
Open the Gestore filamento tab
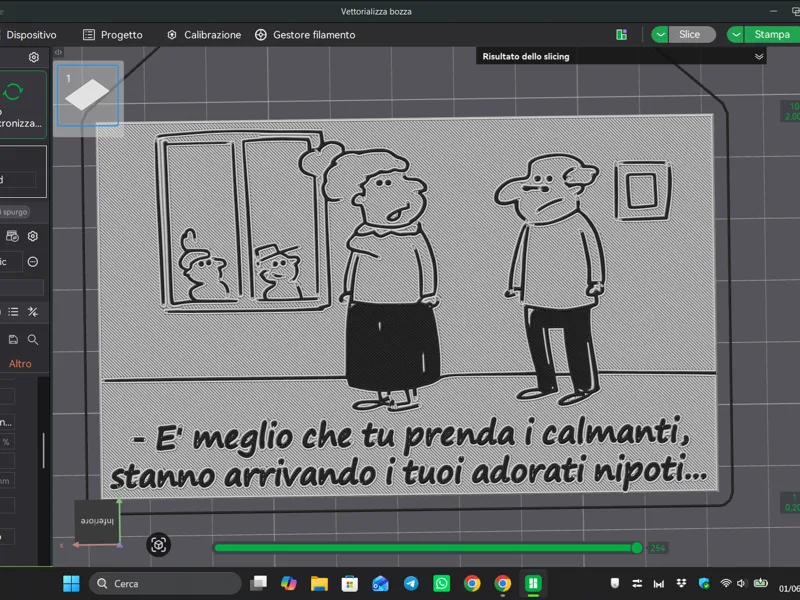[x=305, y=35]
